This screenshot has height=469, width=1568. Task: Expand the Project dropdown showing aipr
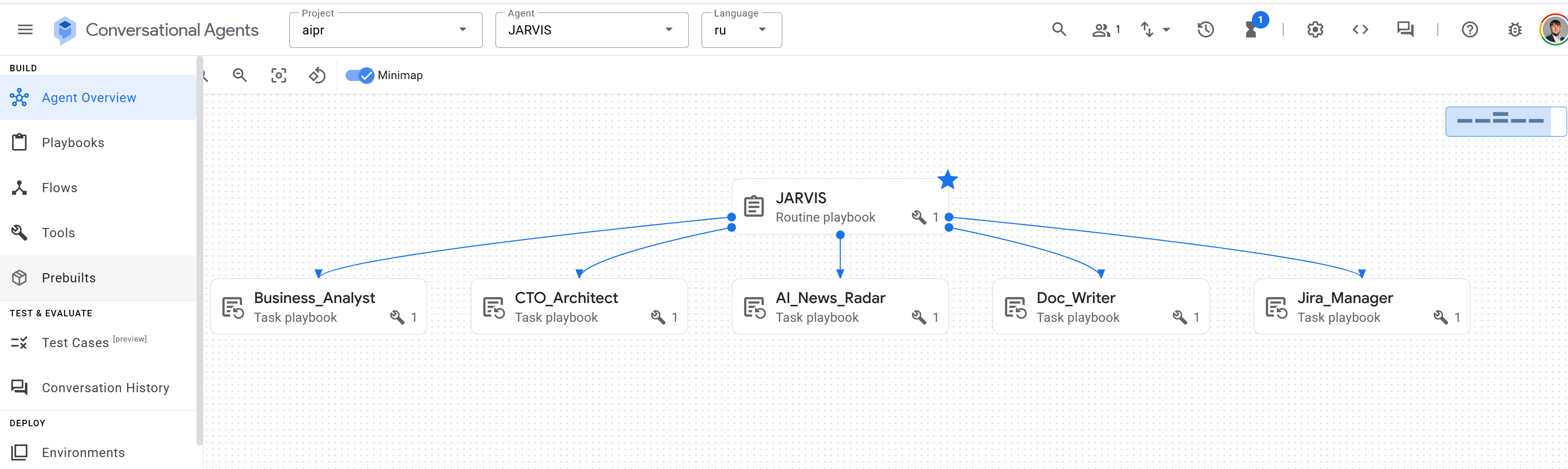click(x=385, y=30)
